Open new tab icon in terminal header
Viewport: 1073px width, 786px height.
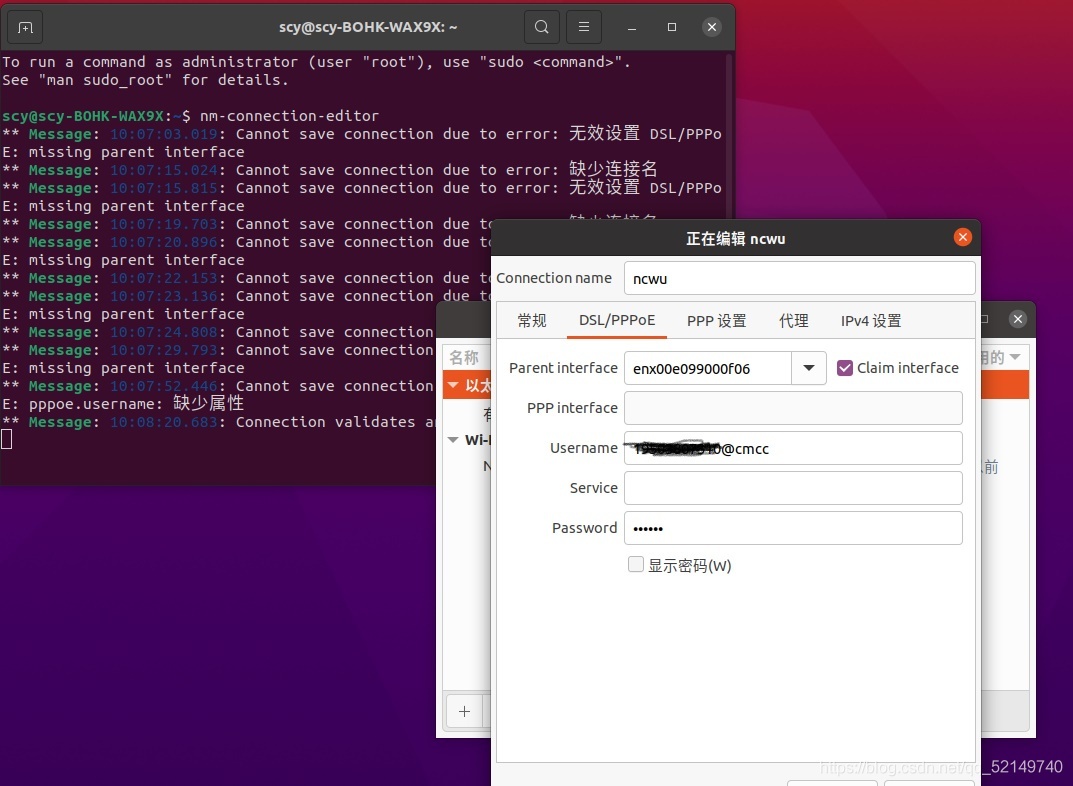coord(25,27)
